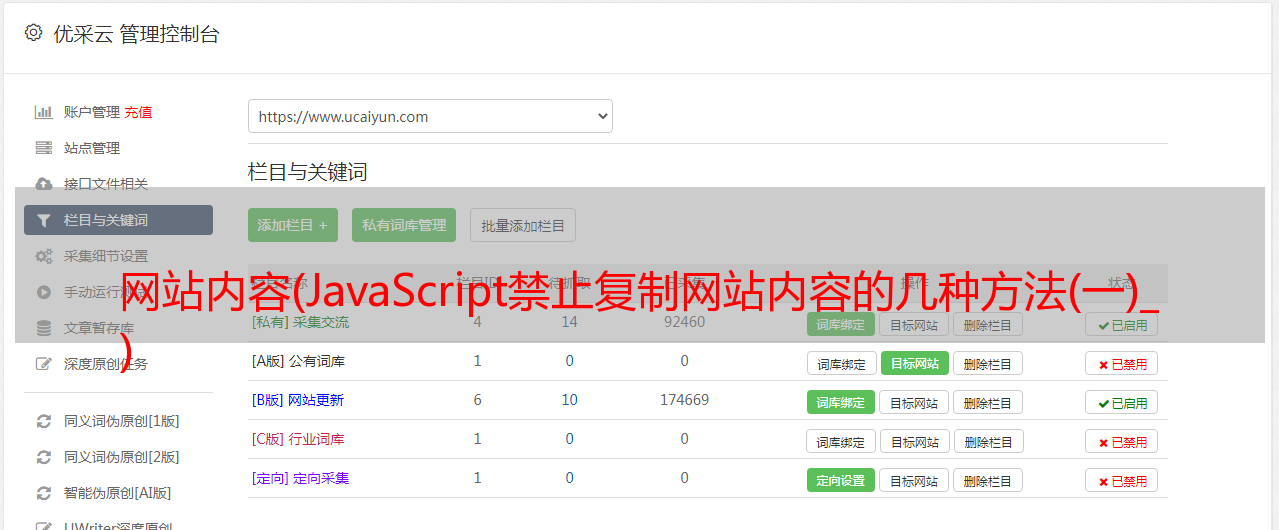The width and height of the screenshot is (1279, 530).
Task: Click green 目标网站 in the 公有词库 row
Action: pyautogui.click(x=915, y=363)
